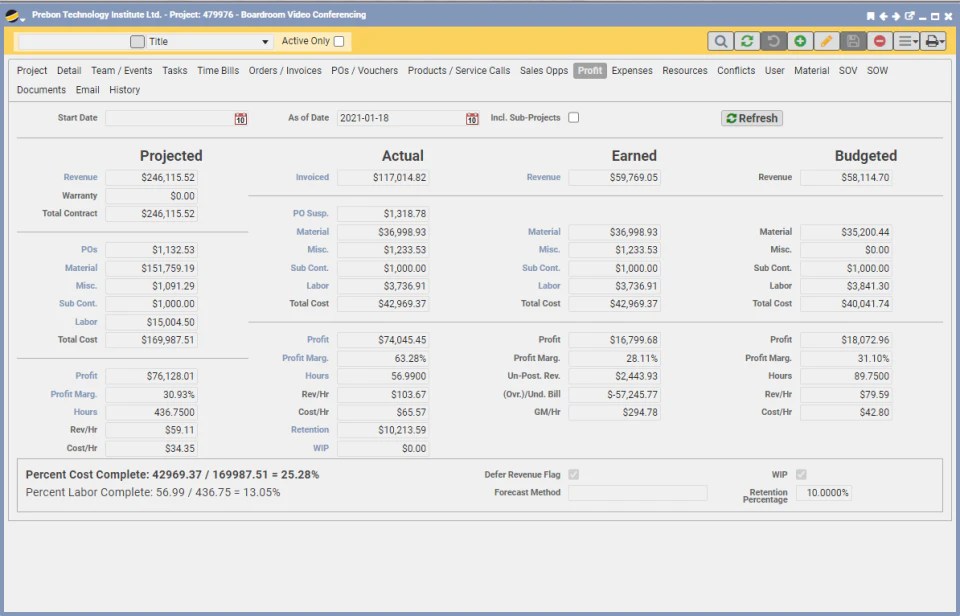960x616 pixels.
Task: Switch to the Expenses tab
Action: (633, 70)
